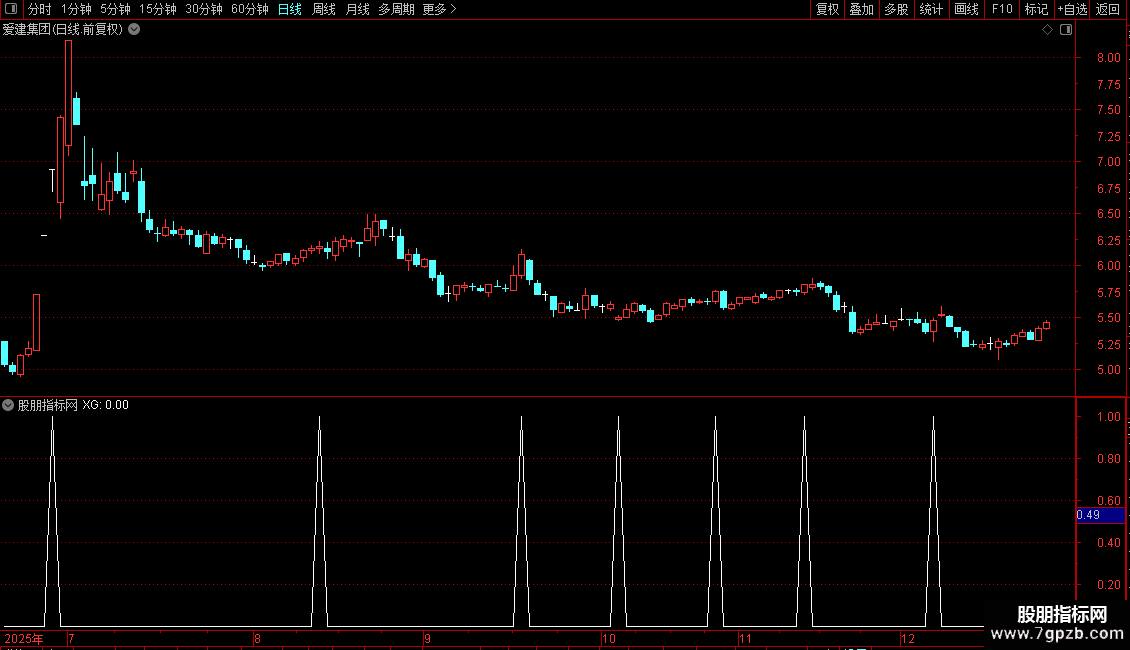Select the 60分钟 period tab
Screen dimensions: 1130x650
[249, 9]
